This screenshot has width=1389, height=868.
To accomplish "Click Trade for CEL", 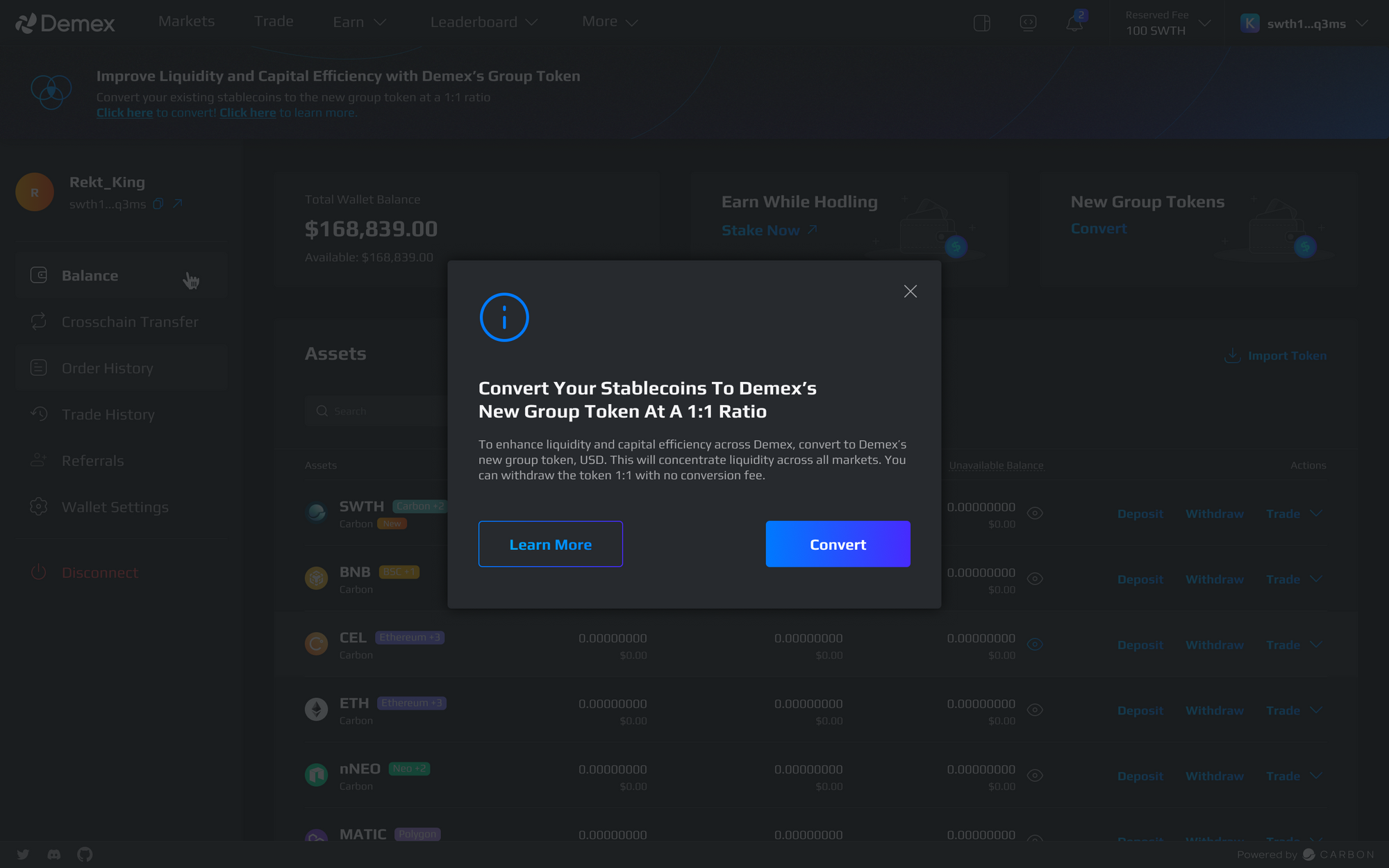I will pos(1283,645).
